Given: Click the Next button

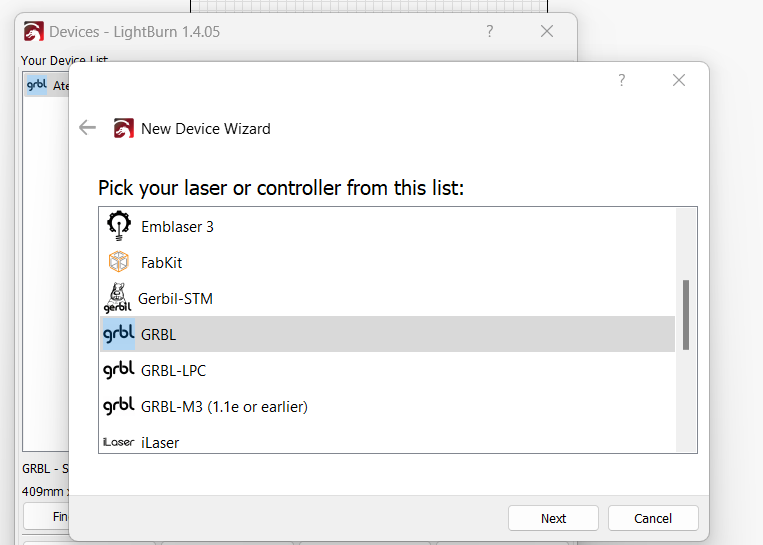Looking at the screenshot, I should 553,518.
